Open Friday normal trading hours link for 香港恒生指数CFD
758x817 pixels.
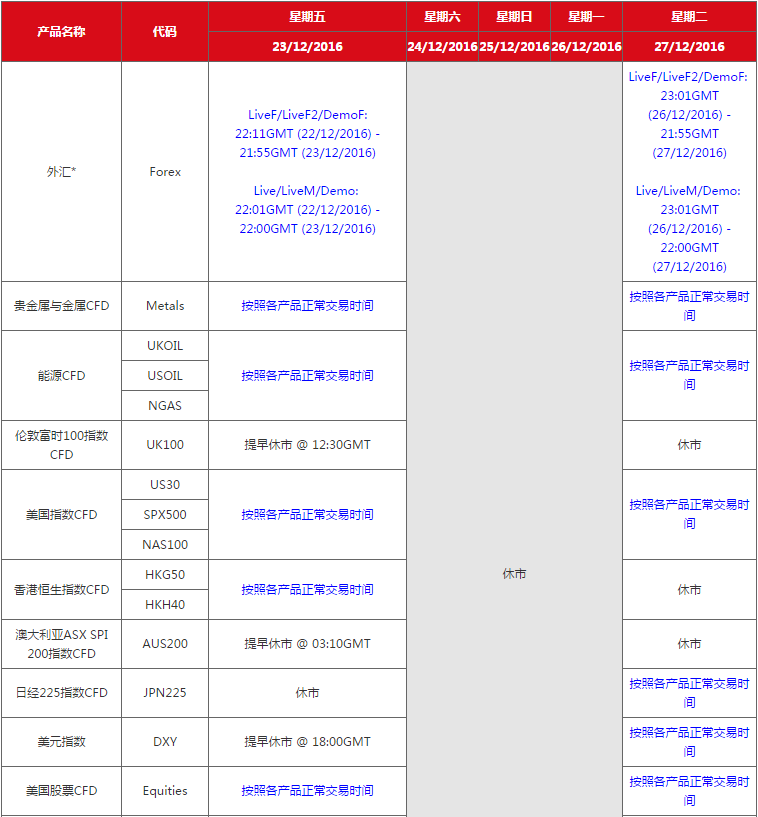[x=307, y=590]
